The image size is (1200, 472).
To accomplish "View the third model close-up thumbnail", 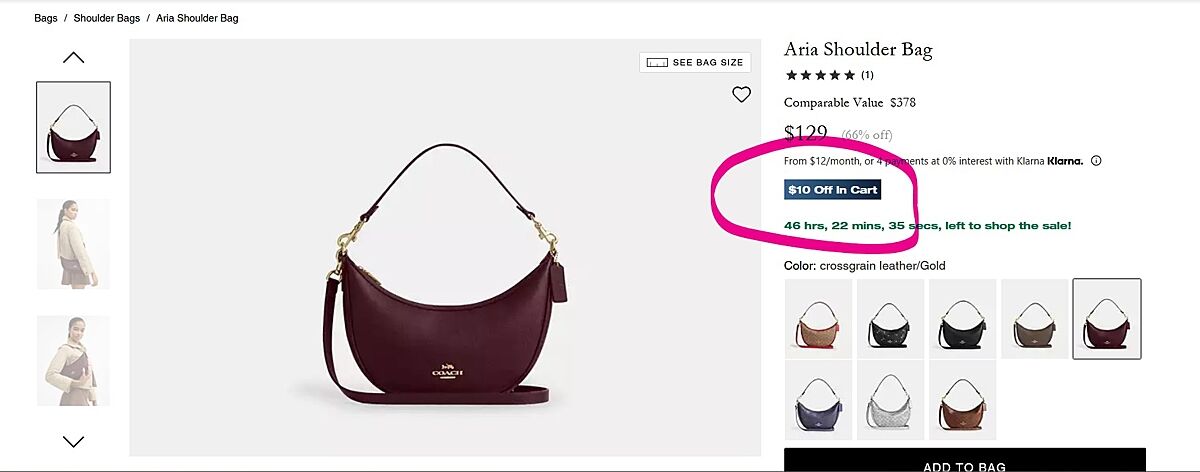I will 73,360.
